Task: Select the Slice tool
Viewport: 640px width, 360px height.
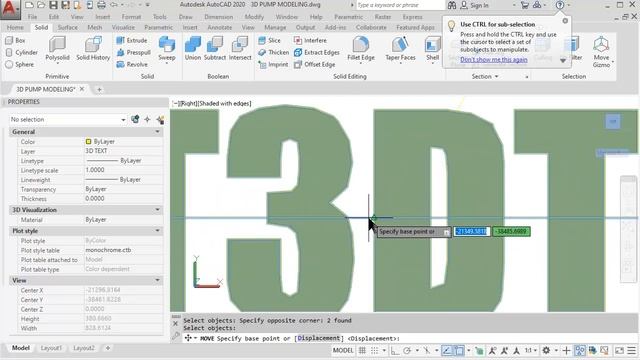Action: point(269,40)
